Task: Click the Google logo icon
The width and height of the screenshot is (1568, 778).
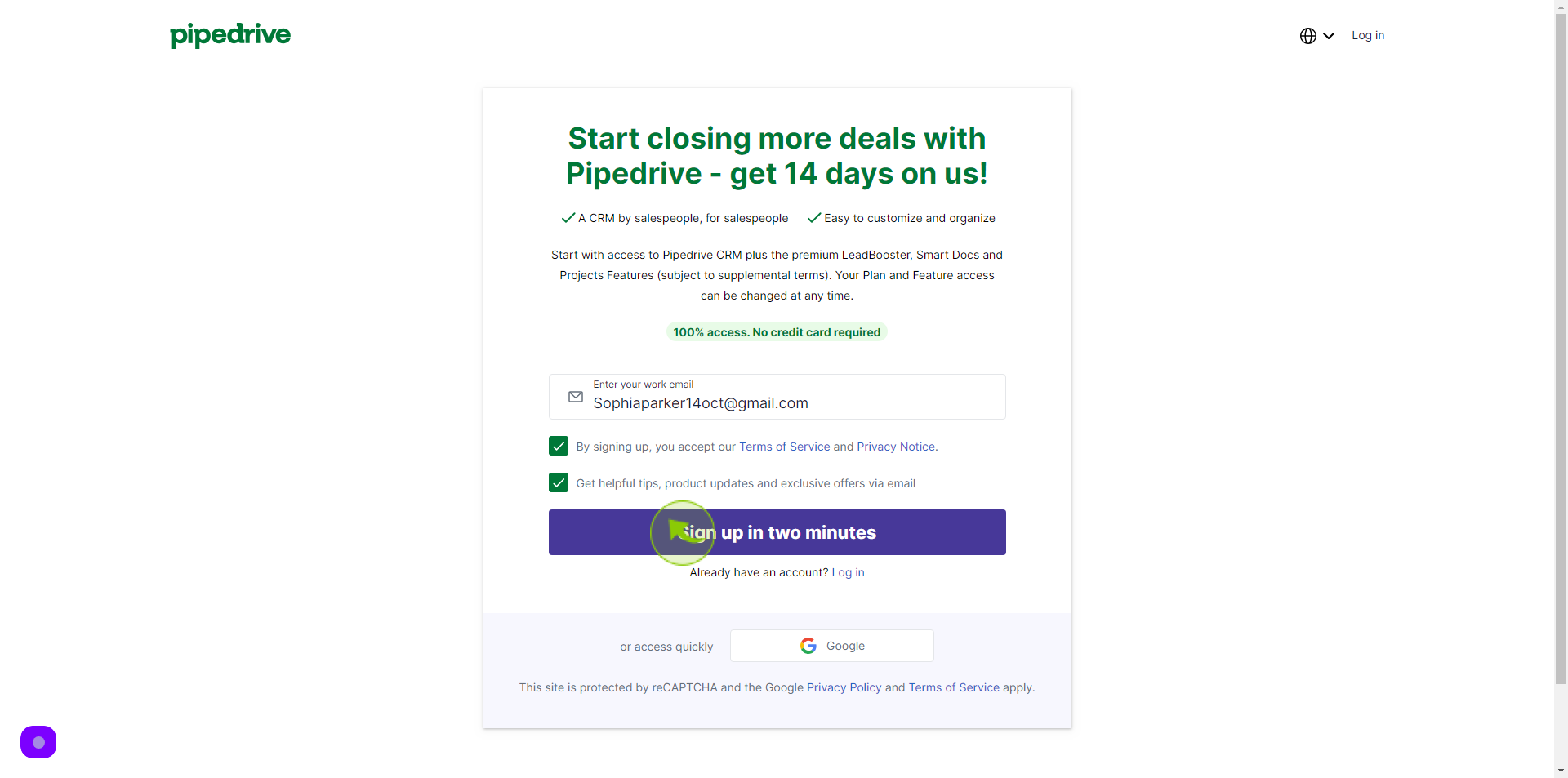Action: [808, 646]
